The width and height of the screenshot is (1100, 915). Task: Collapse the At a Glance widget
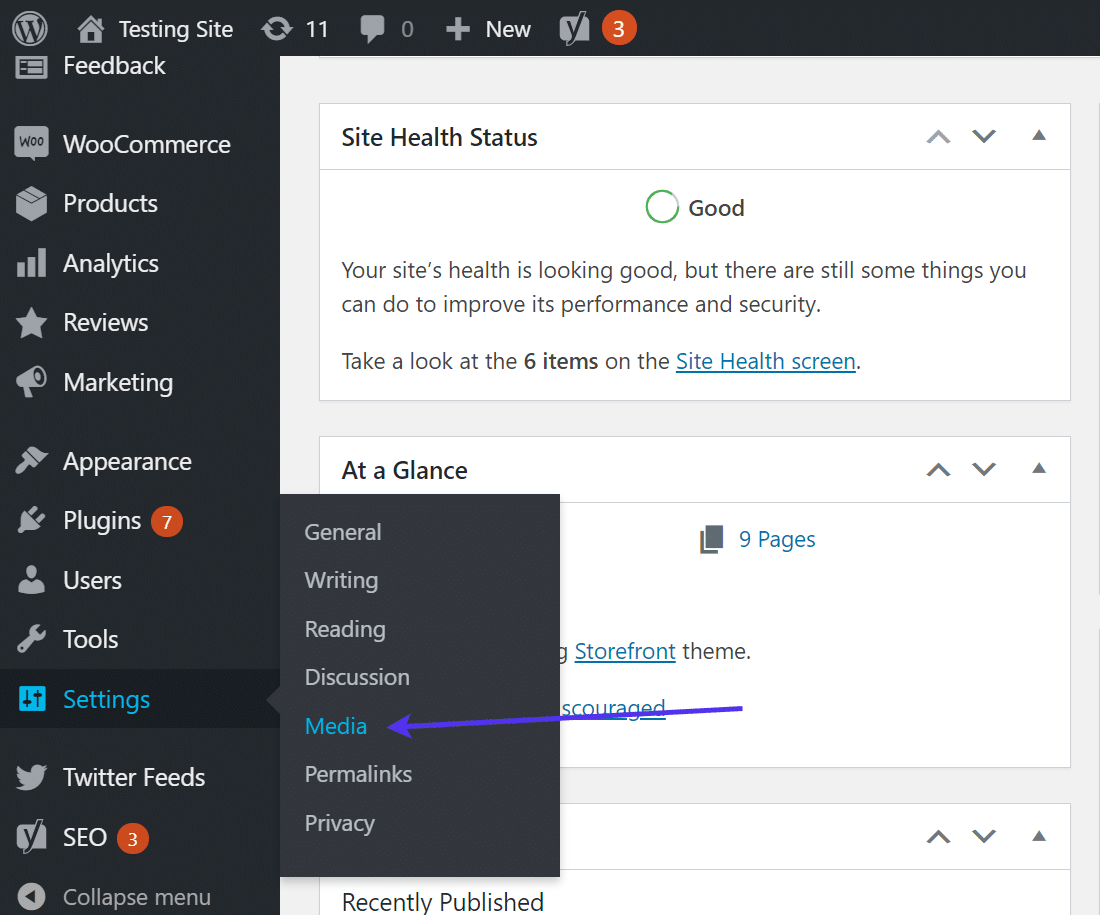[x=1038, y=469]
